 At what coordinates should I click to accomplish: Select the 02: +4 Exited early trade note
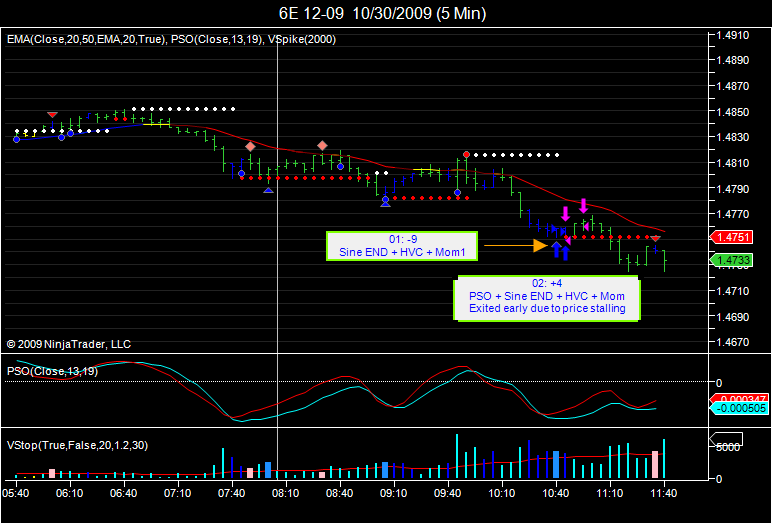click(547, 297)
